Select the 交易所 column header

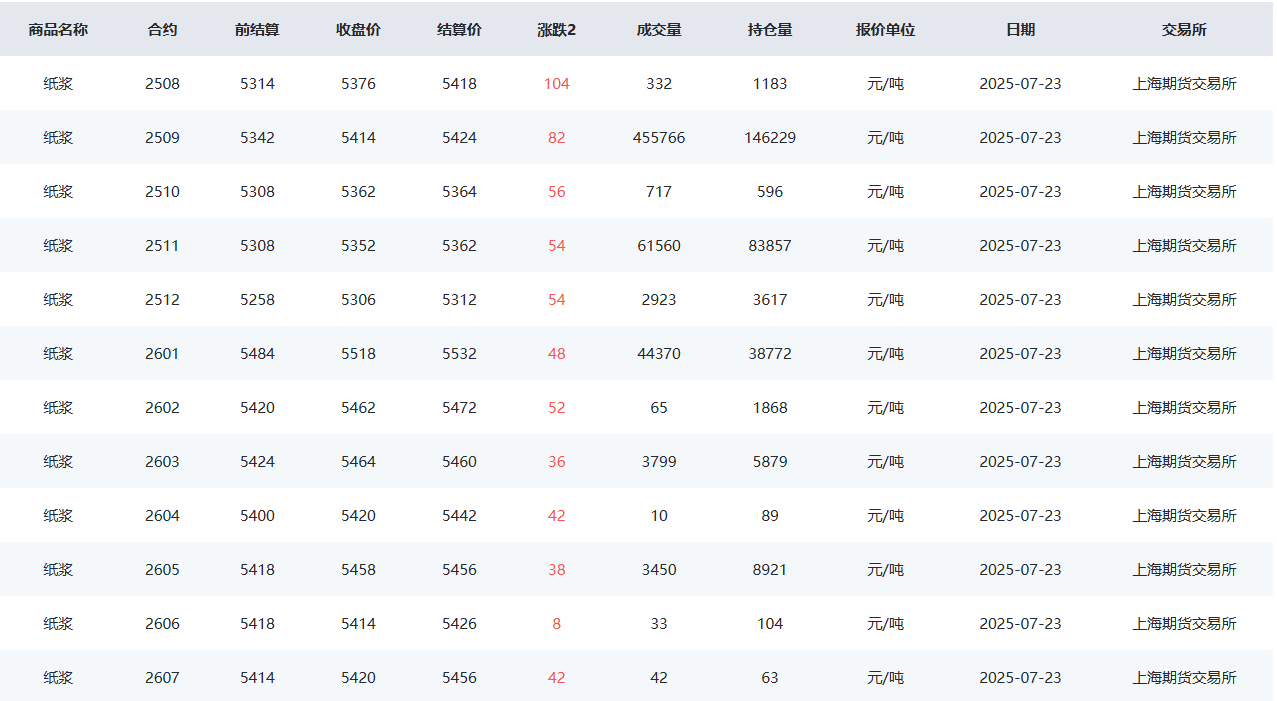[1184, 30]
